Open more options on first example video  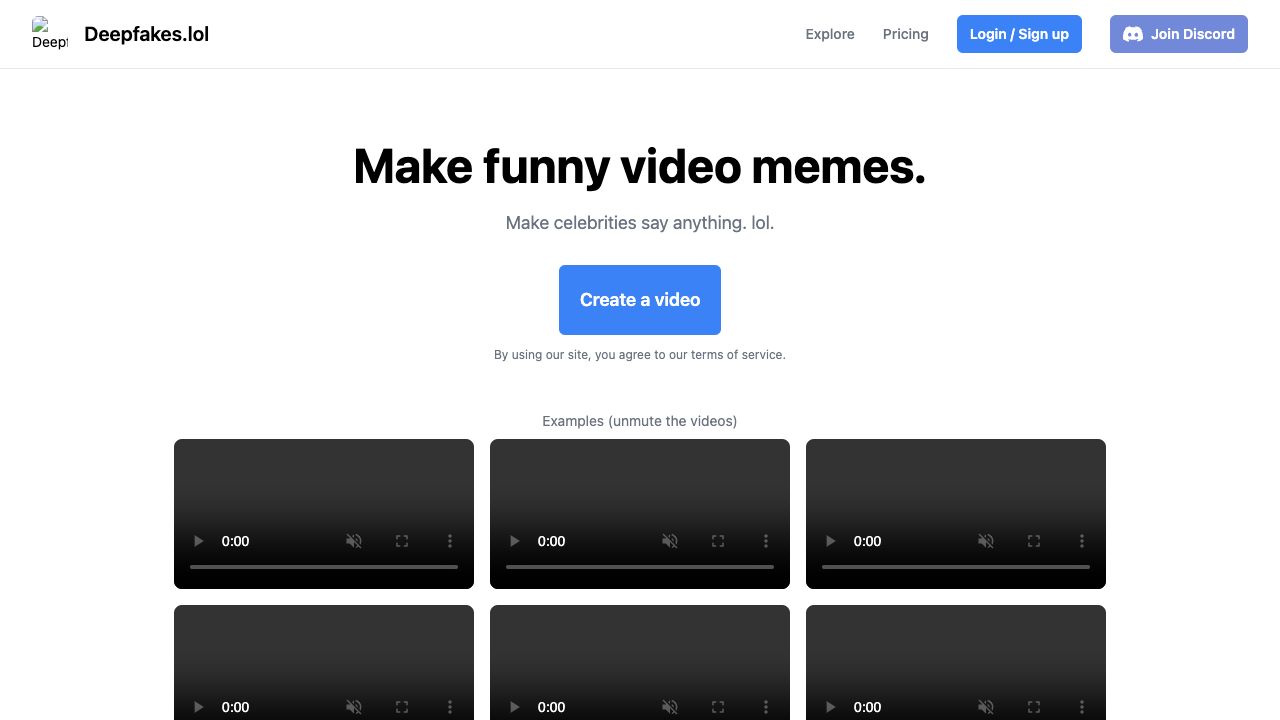pos(450,541)
